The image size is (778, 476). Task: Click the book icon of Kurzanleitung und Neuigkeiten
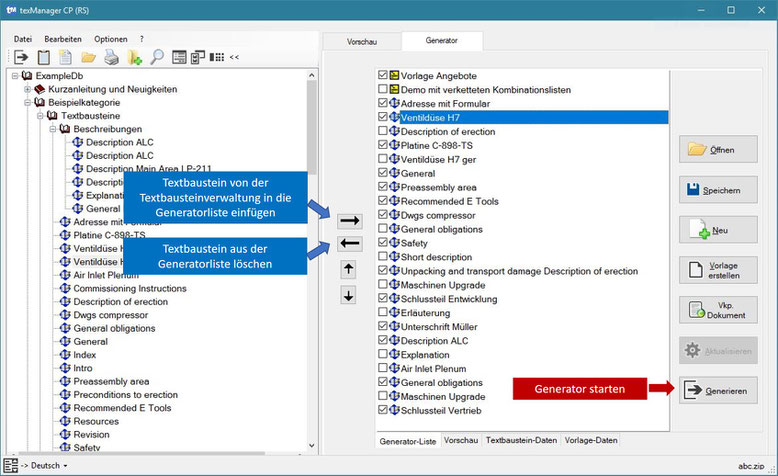(40, 89)
